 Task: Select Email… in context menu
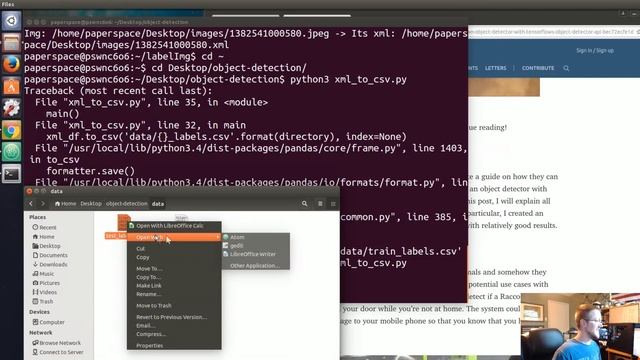coord(174,326)
